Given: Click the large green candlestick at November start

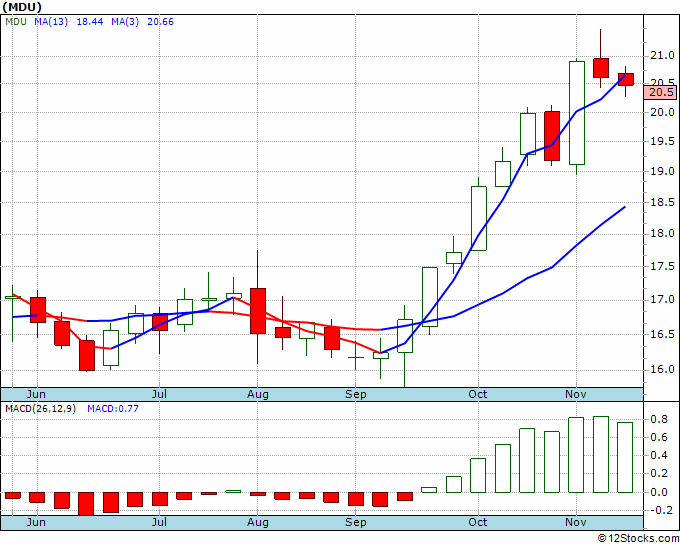Looking at the screenshot, I should click(x=577, y=113).
